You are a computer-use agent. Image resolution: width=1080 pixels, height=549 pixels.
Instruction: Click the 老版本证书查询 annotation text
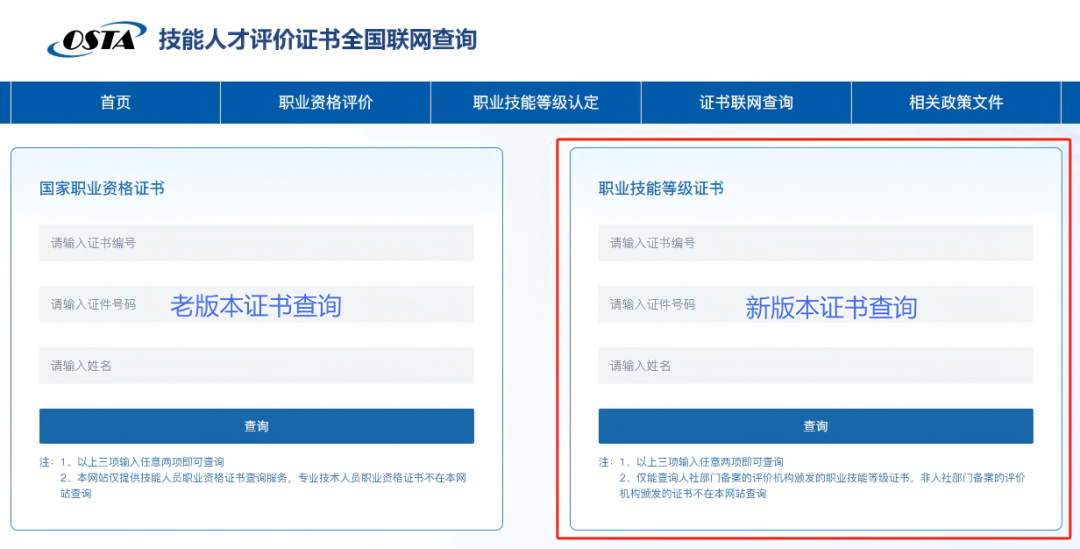(256, 306)
